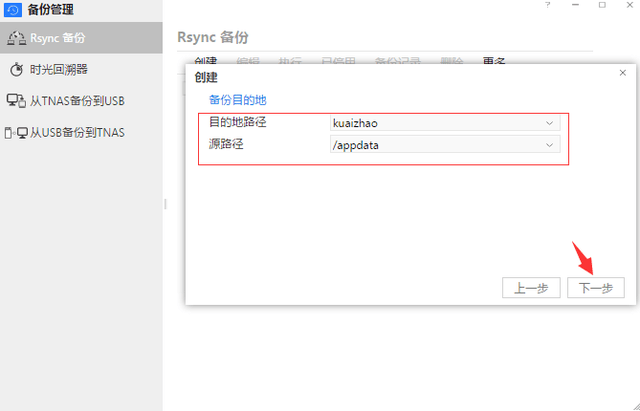Select the Rsync 备份 sidebar icon
This screenshot has height=411, width=640.
[15, 38]
